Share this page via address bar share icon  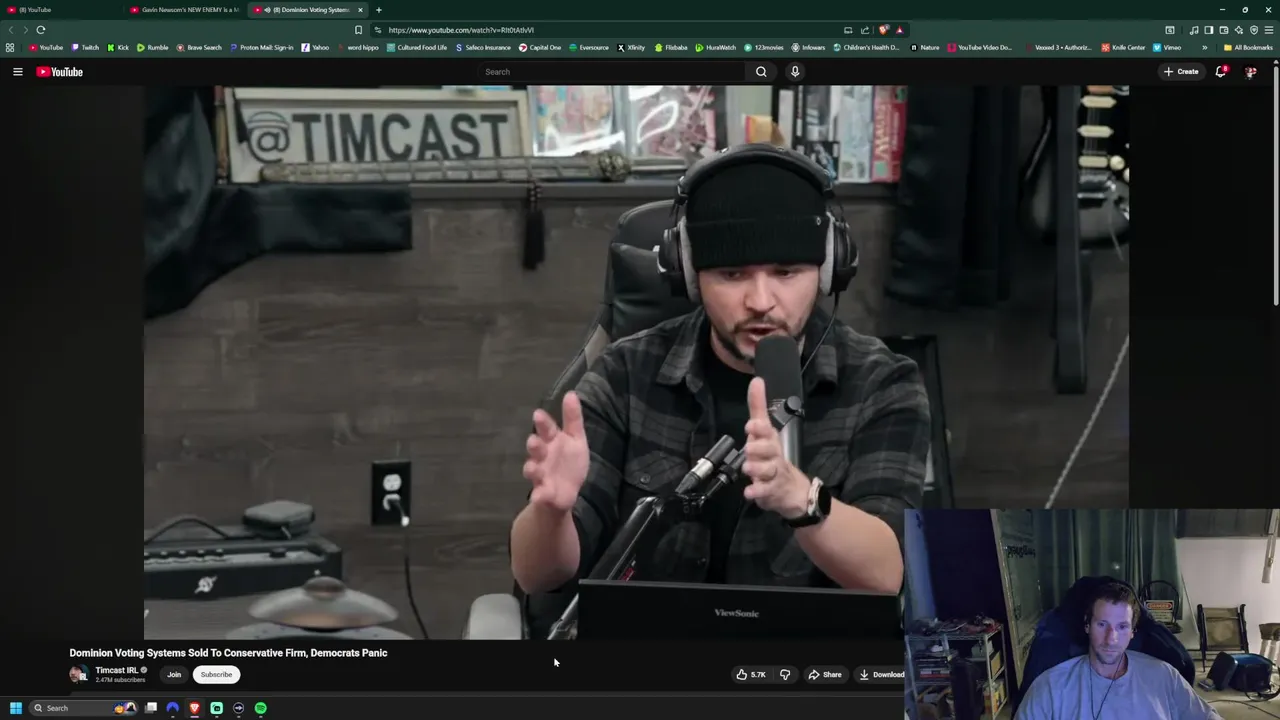pyautogui.click(x=865, y=30)
